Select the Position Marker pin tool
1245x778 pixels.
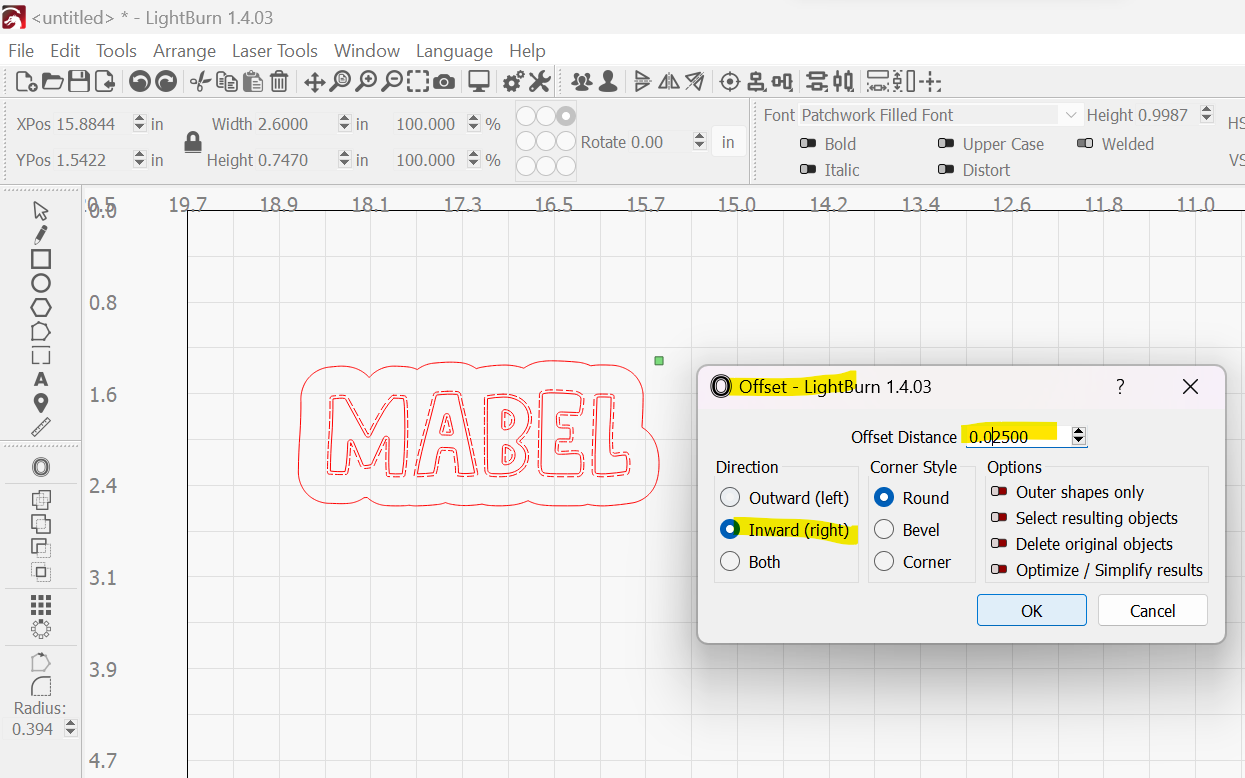[41, 403]
